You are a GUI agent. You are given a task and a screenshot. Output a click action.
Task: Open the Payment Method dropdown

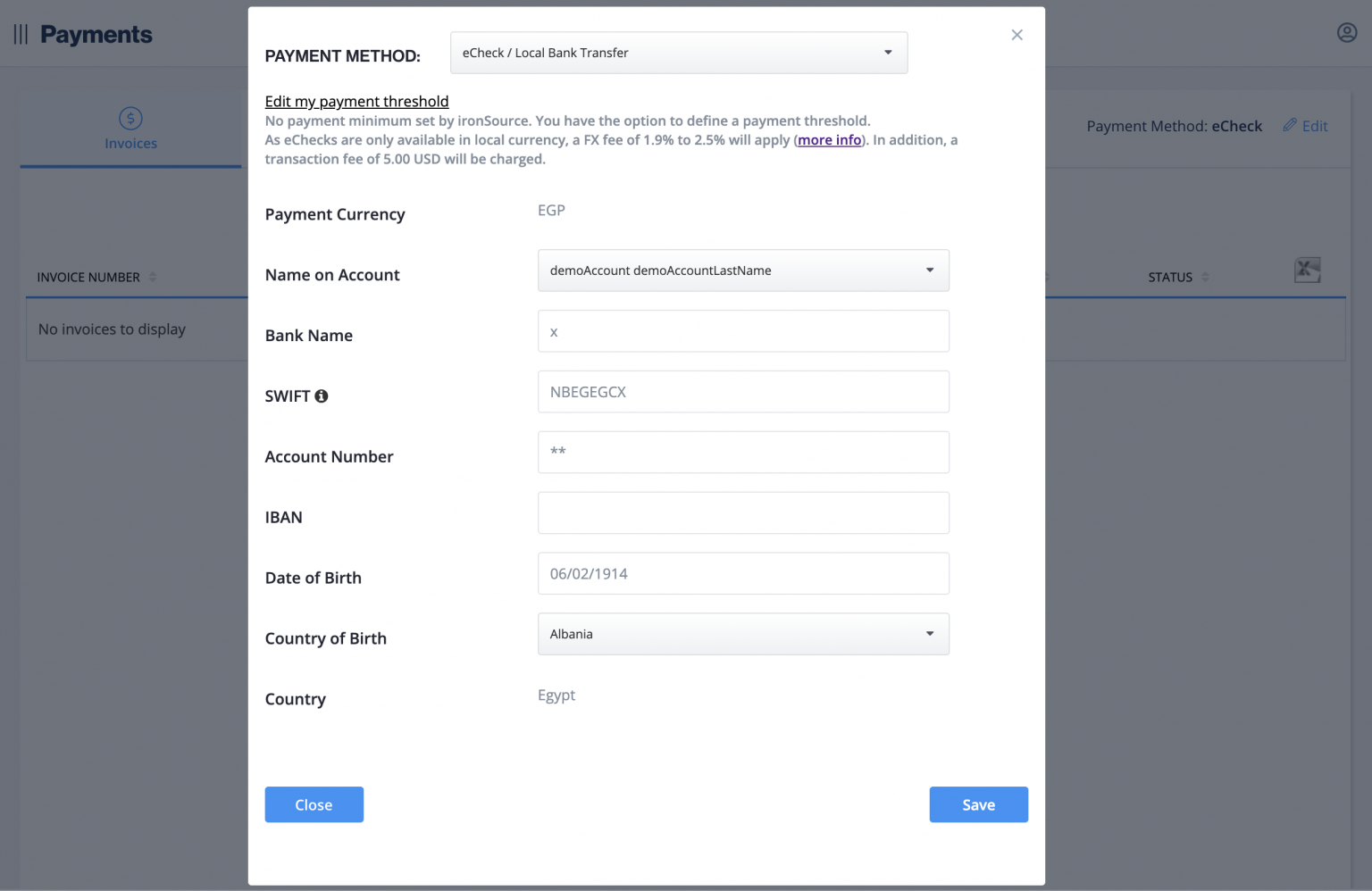tap(679, 53)
